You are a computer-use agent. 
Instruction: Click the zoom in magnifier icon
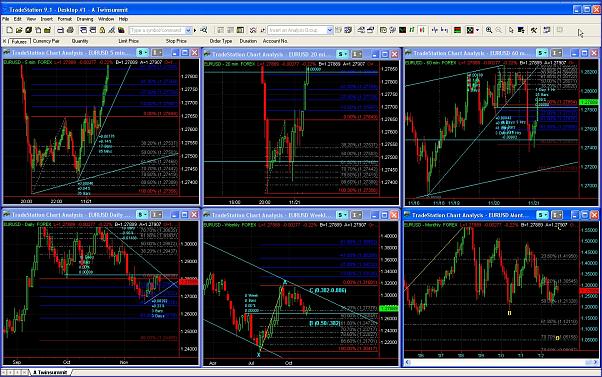click(x=489, y=30)
